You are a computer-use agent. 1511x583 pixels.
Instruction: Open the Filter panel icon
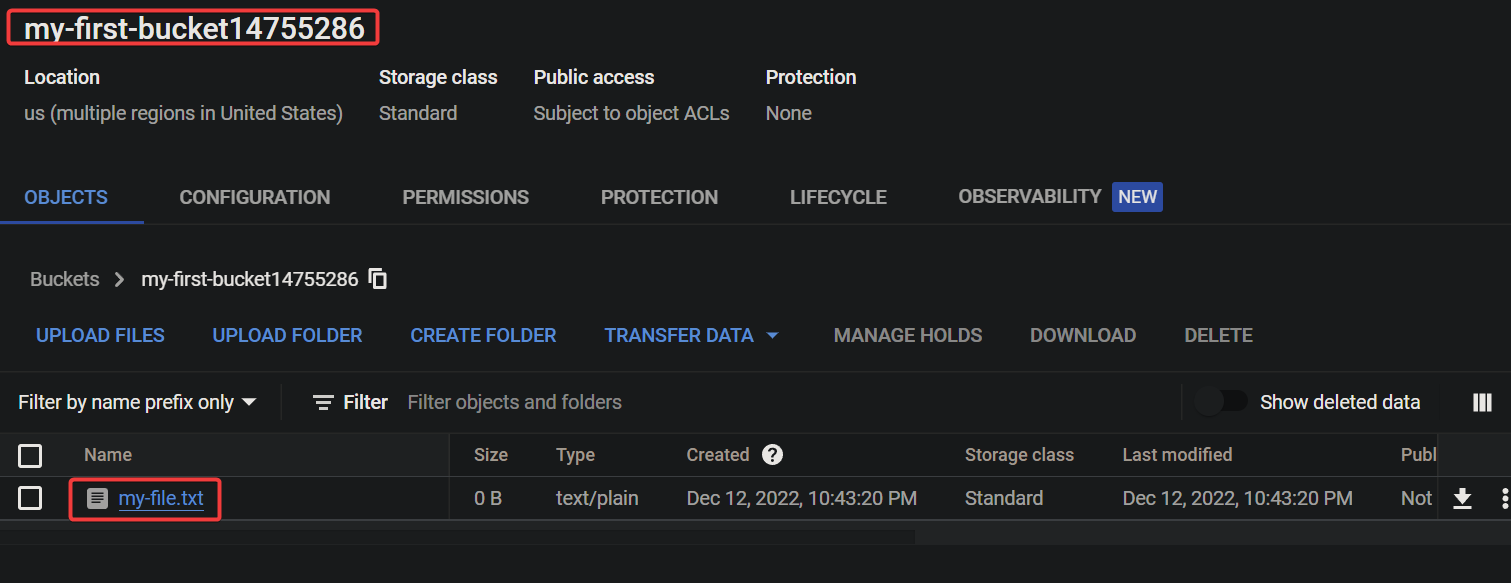[322, 402]
